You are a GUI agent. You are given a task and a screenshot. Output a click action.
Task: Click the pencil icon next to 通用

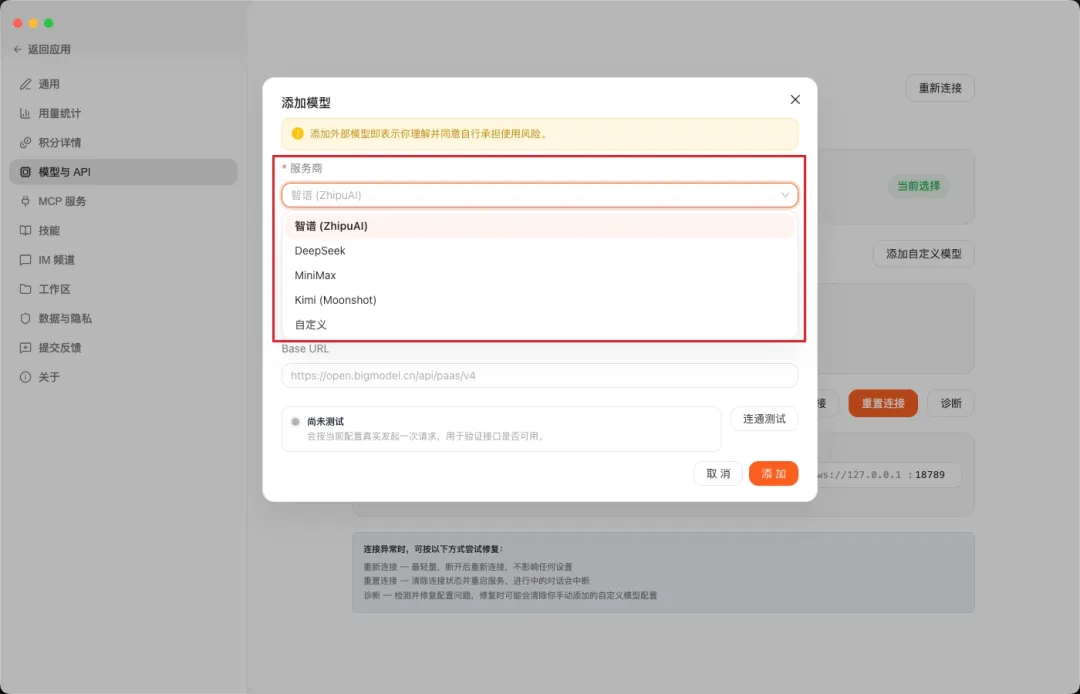[25, 84]
